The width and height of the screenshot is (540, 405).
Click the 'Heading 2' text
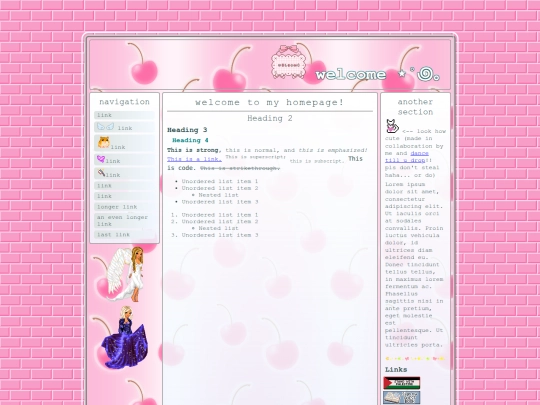270,118
